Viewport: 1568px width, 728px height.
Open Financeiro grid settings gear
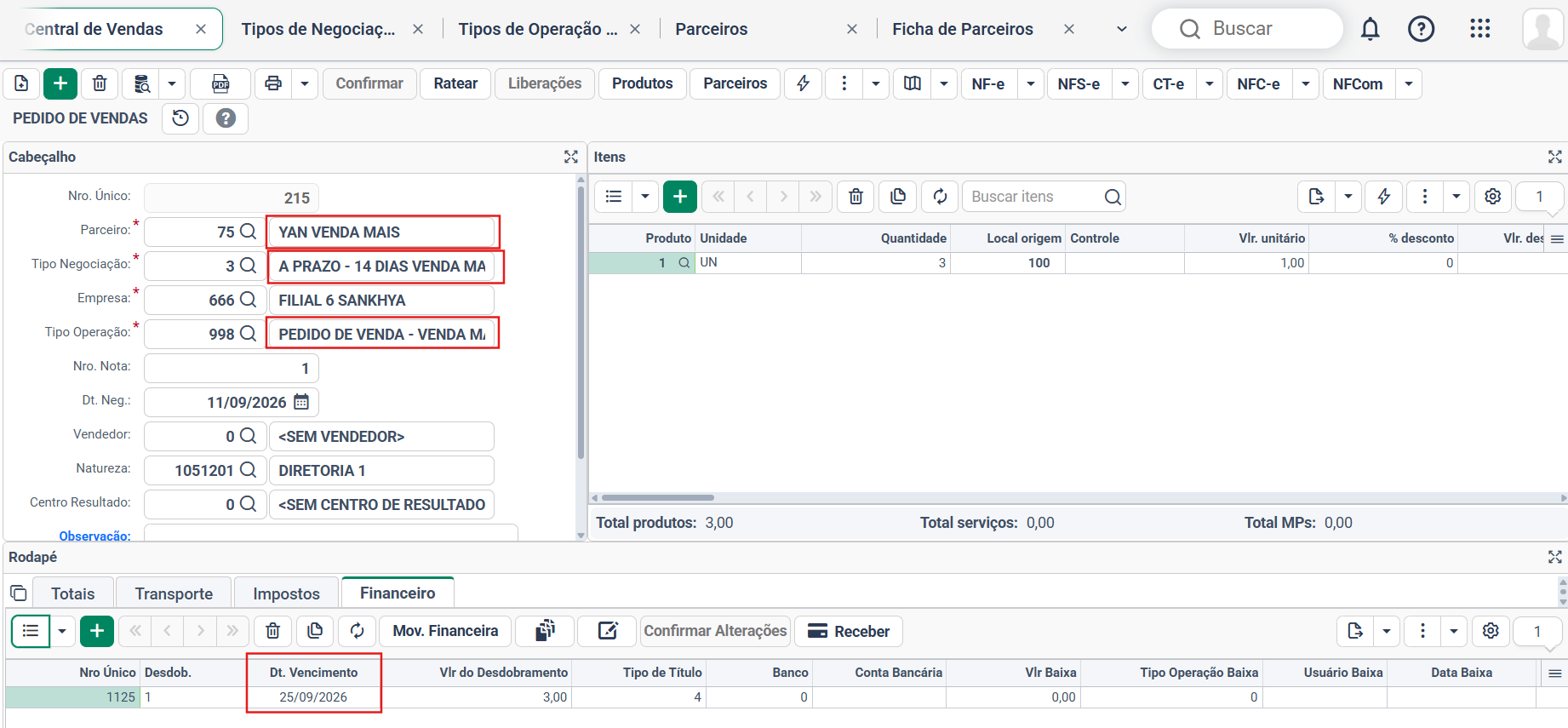pyautogui.click(x=1491, y=631)
